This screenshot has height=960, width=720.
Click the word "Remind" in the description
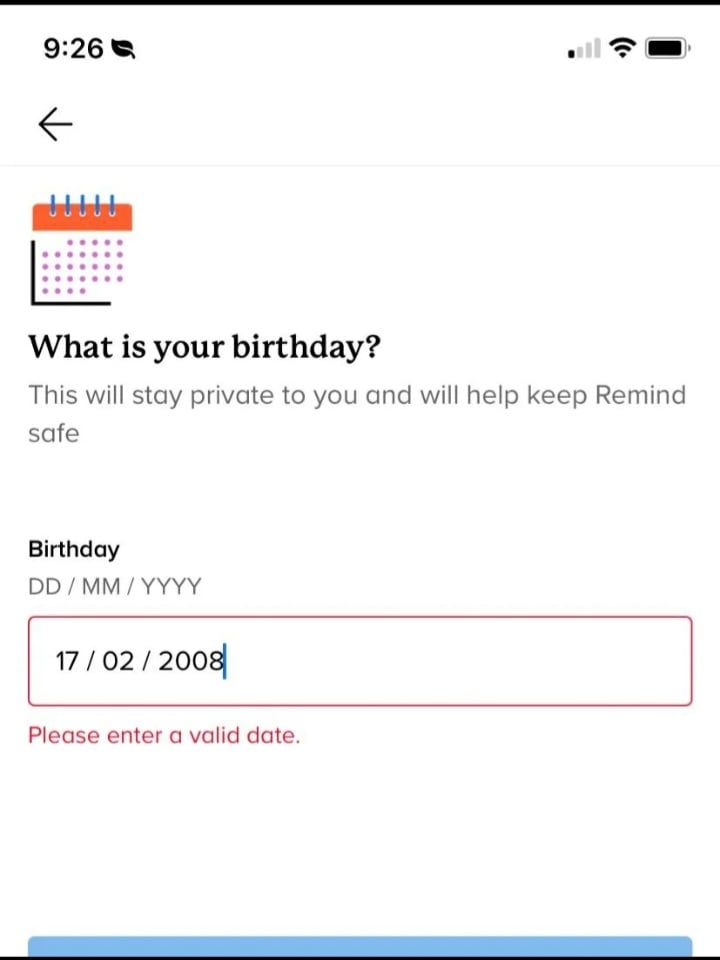coord(640,395)
